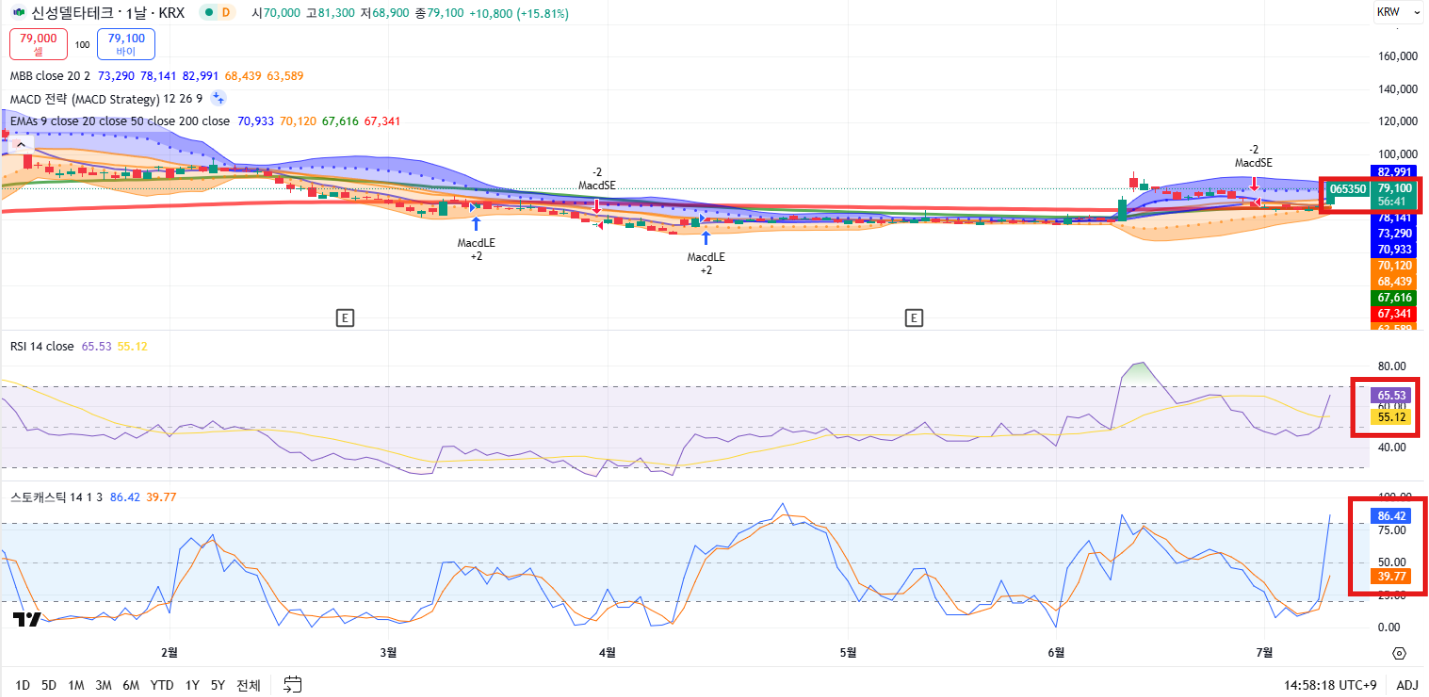Viewport: 1429px width, 697px height.
Task: Click the 79,100 바이 buy button
Action: pos(126,44)
